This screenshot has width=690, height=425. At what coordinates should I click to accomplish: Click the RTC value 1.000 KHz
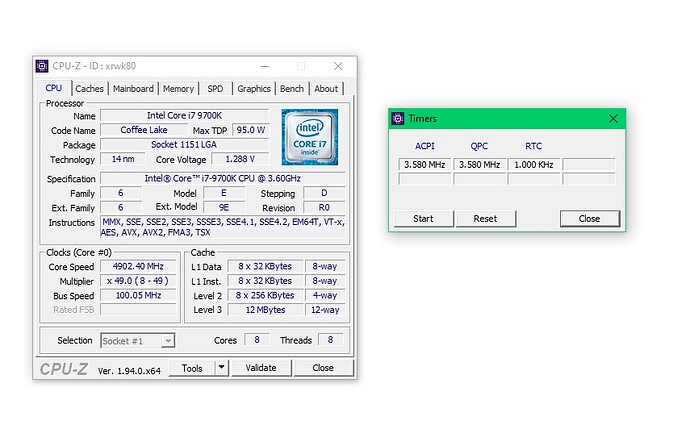(x=534, y=165)
